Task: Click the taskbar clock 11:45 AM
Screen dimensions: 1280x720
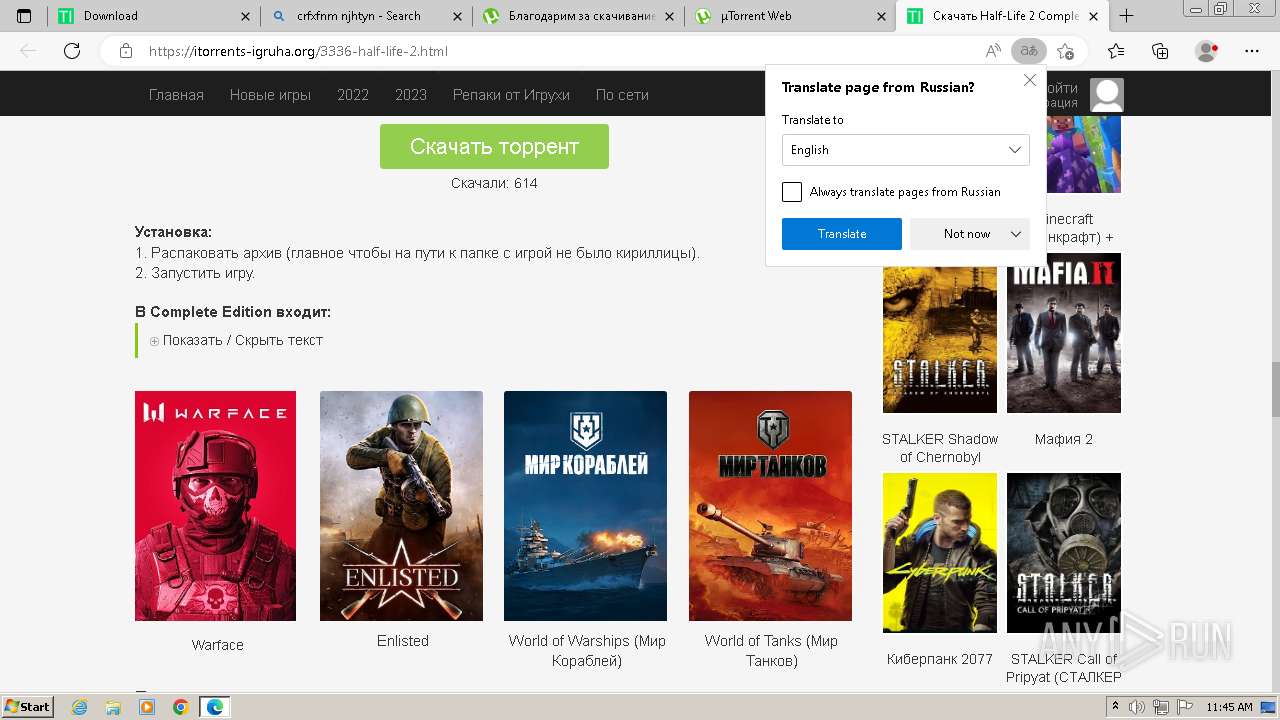Action: (1229, 707)
